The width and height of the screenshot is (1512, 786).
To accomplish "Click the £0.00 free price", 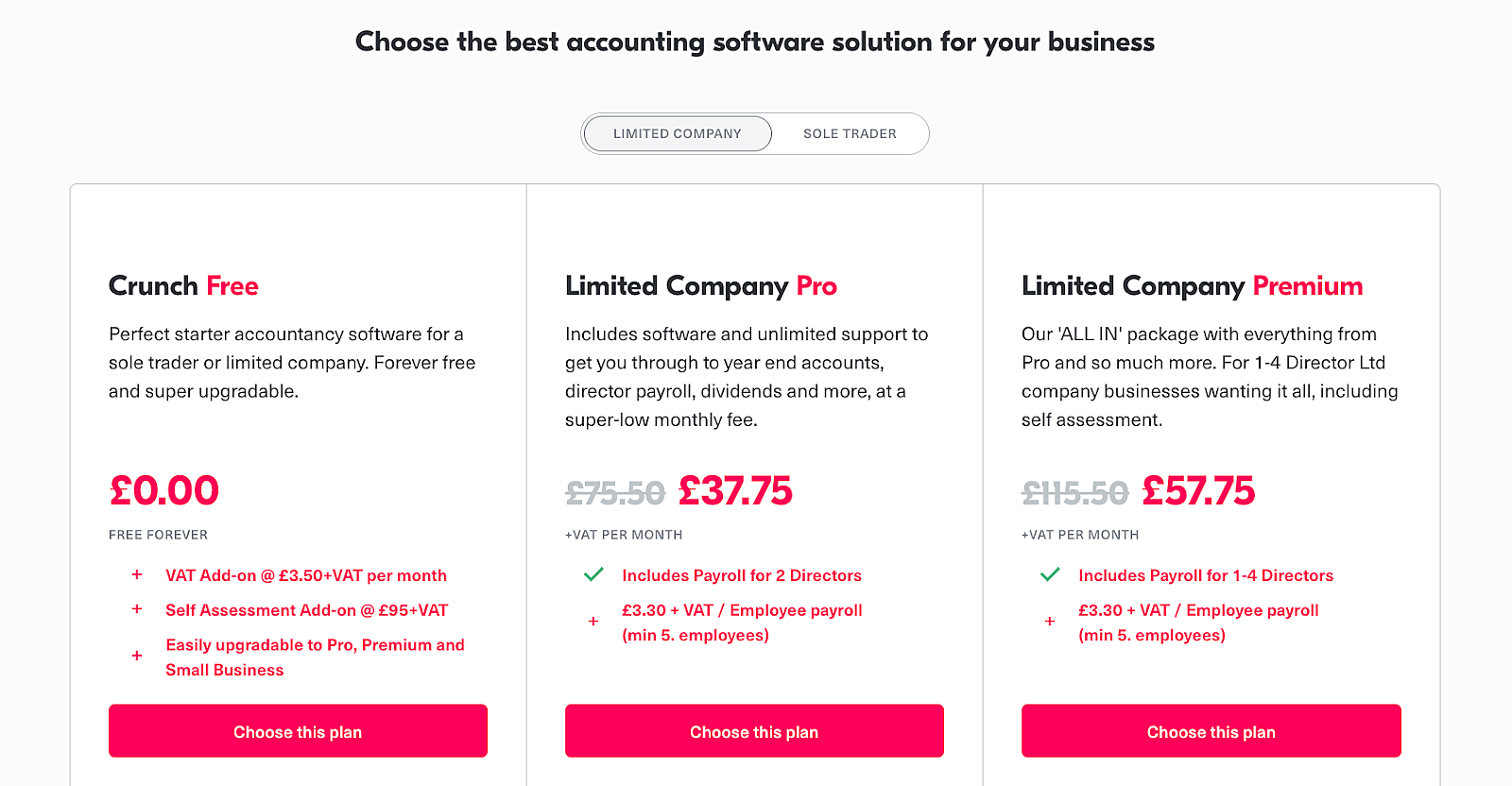I will pos(164,491).
